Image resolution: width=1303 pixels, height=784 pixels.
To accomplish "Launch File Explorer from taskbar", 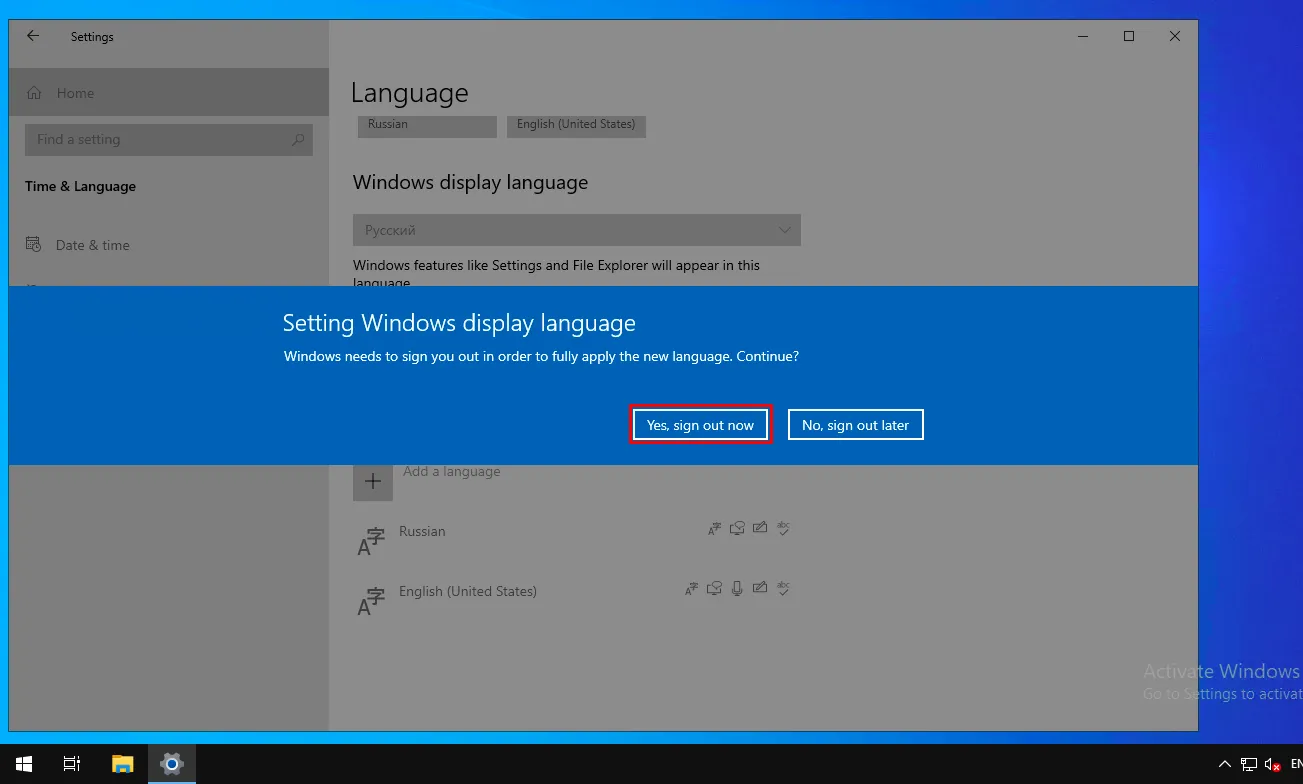I will 122,764.
